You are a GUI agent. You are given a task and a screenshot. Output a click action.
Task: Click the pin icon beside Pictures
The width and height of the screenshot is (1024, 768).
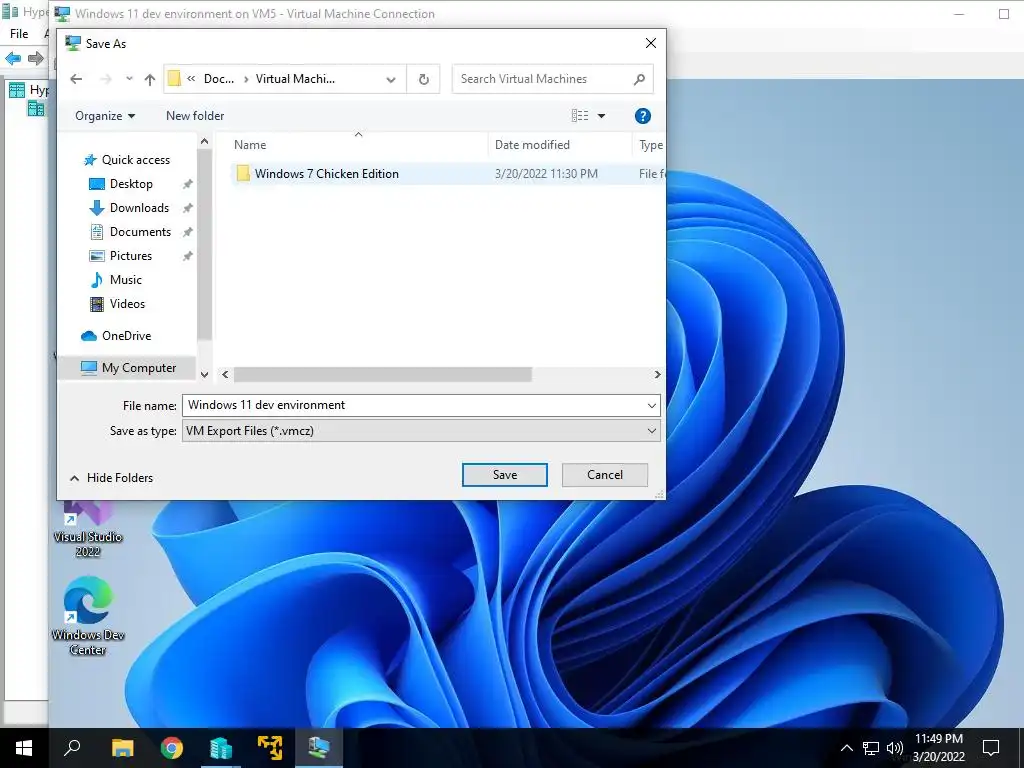(x=187, y=256)
